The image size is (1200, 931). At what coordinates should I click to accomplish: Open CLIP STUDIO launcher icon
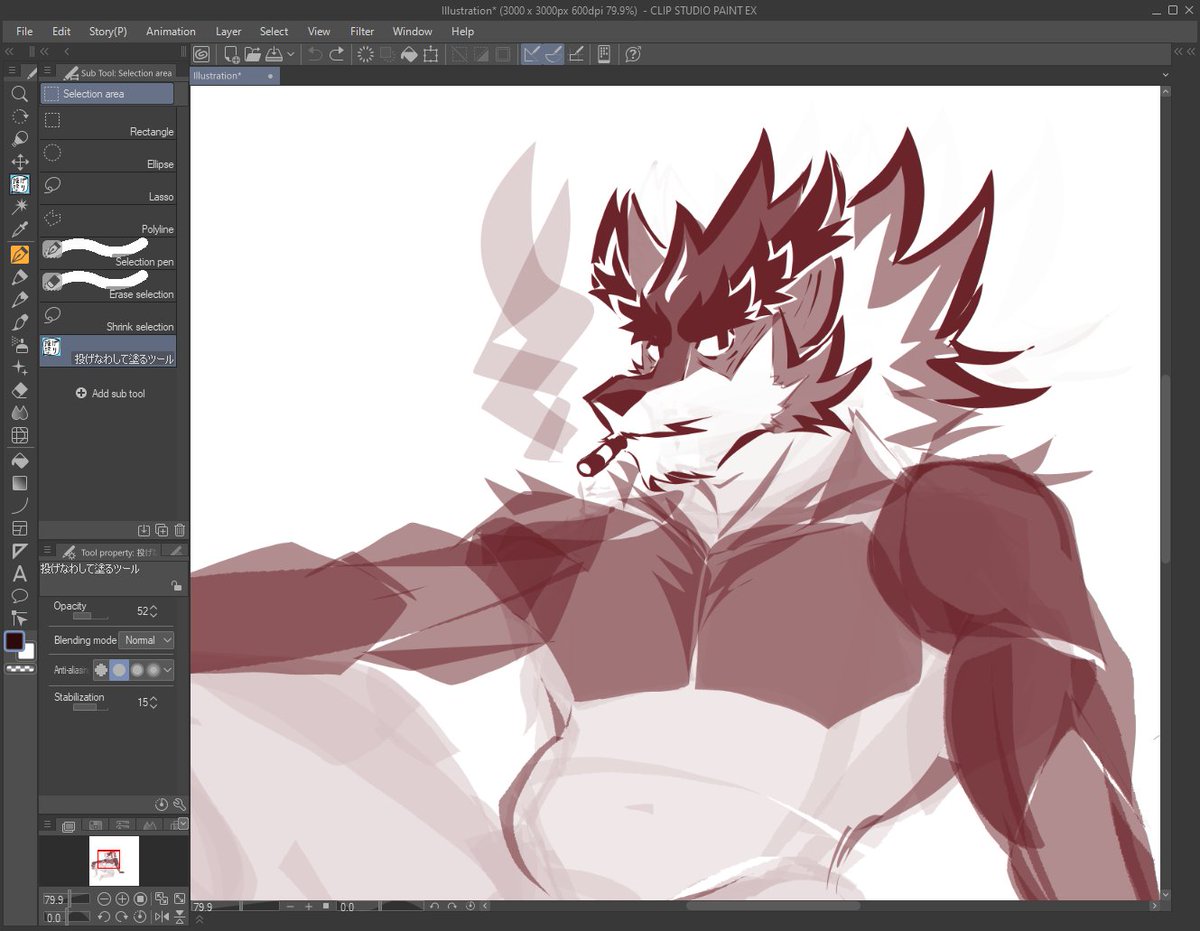click(201, 55)
